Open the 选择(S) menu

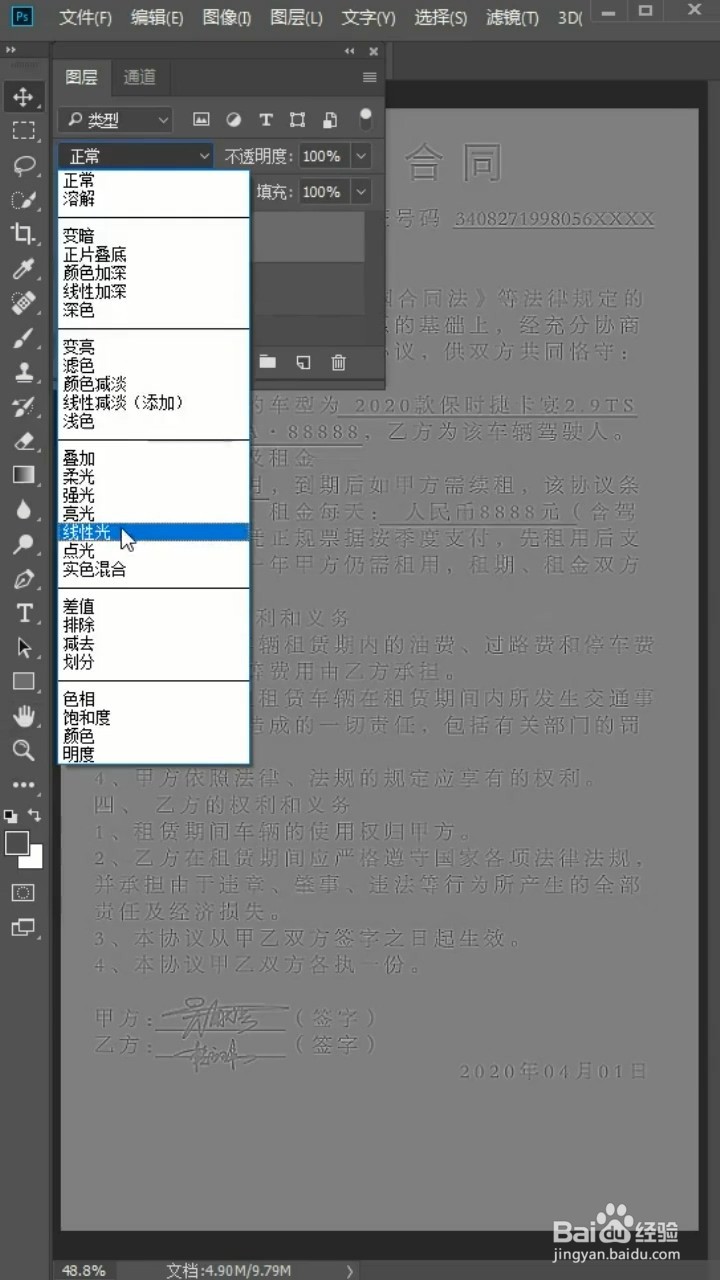(x=440, y=18)
